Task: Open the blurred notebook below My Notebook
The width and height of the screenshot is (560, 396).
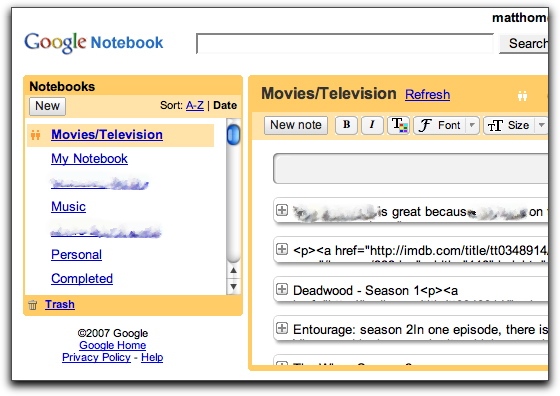Action: tap(100, 184)
